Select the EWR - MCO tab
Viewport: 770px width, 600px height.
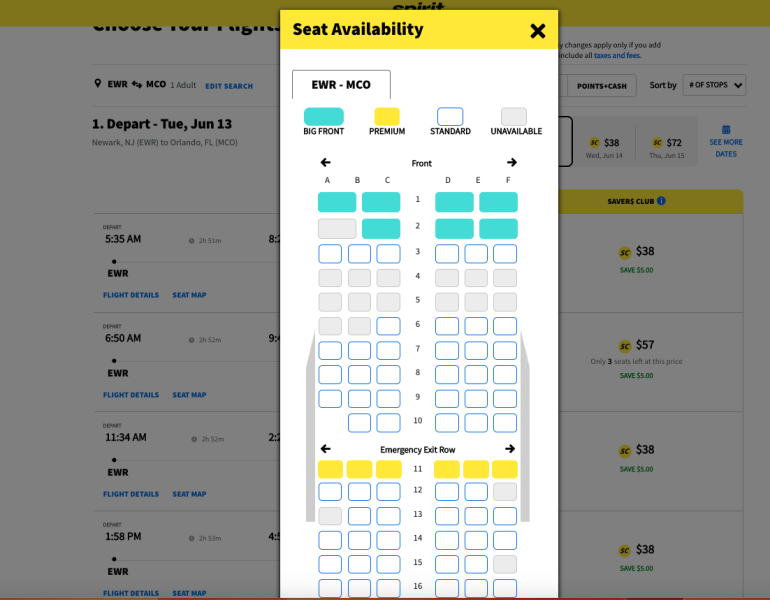[341, 85]
